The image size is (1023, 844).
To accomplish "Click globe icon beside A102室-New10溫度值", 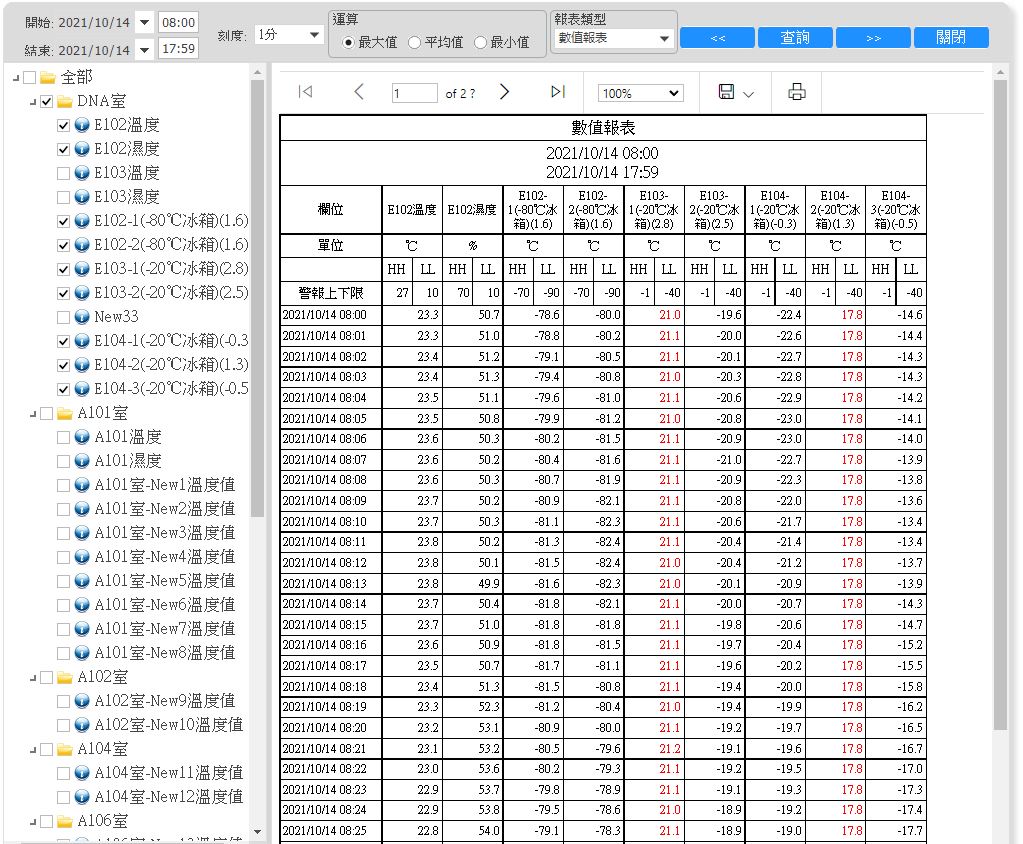I will pos(82,725).
